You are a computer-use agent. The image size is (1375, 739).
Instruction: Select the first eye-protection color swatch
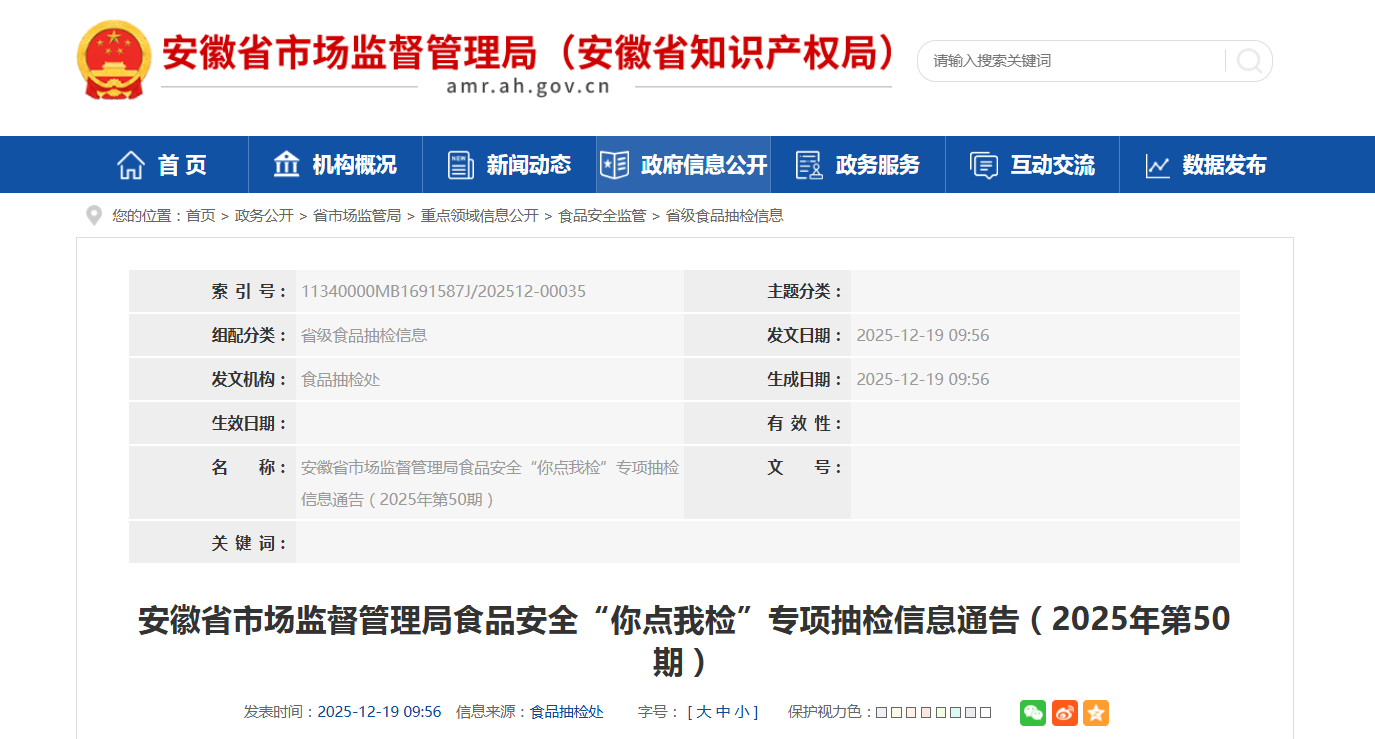(x=881, y=713)
